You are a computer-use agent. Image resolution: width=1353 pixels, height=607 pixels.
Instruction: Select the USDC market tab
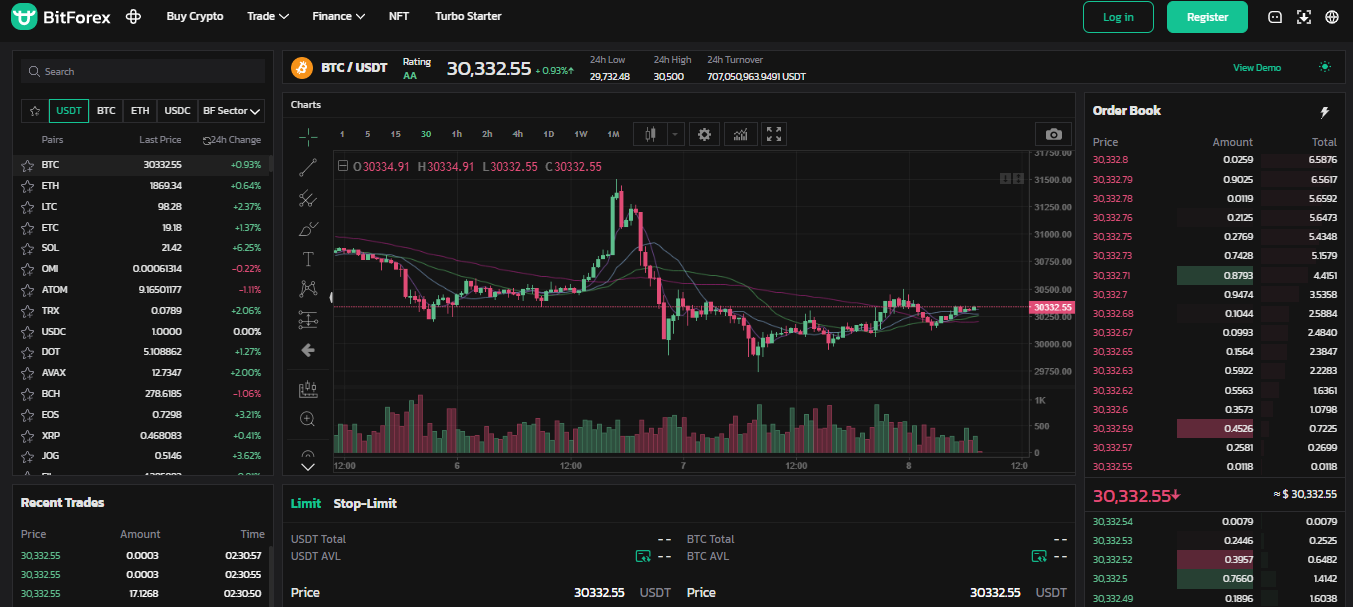[x=177, y=111]
